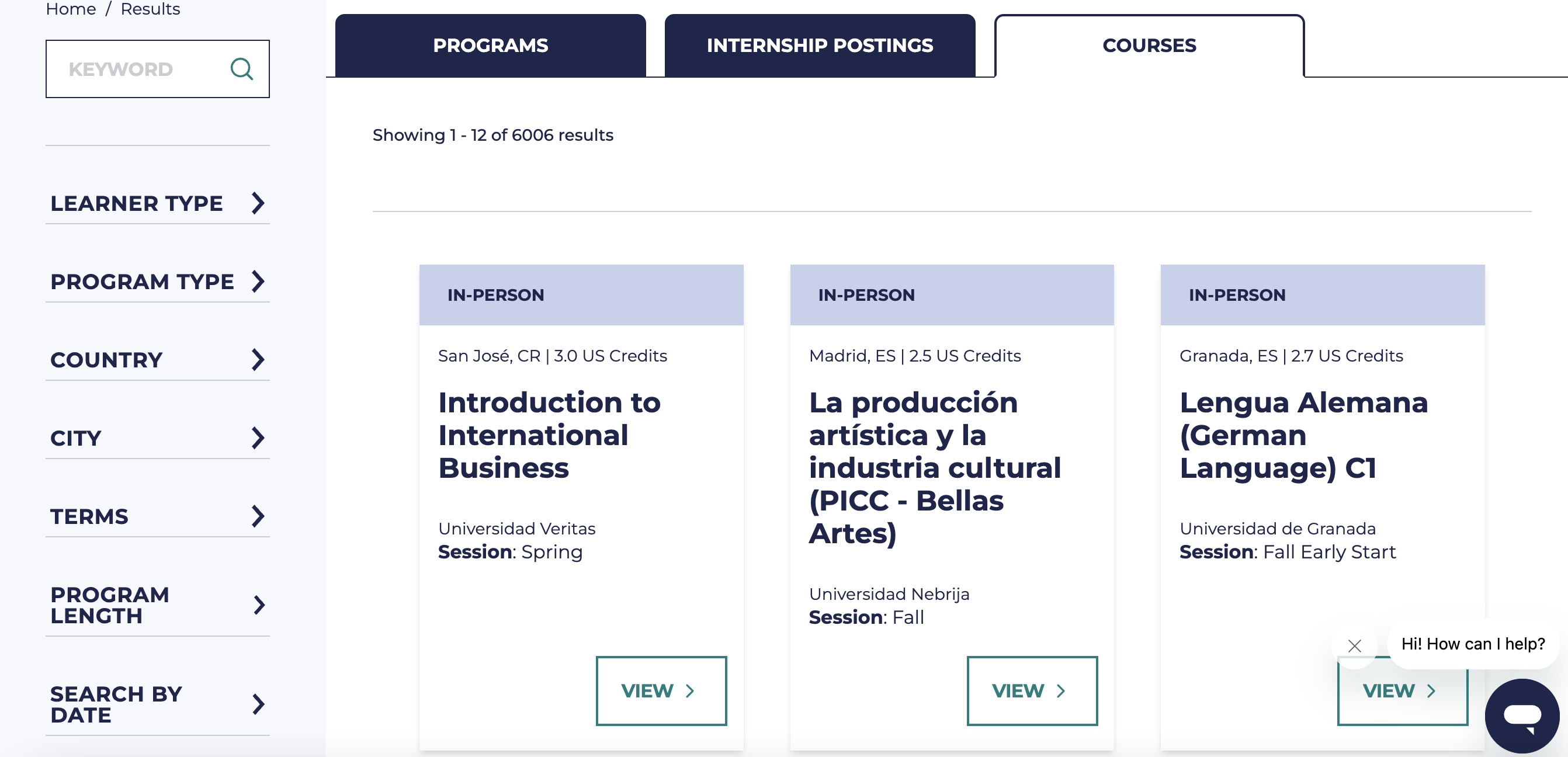View the Introduction to International Business course
Viewport: 1568px width, 757px height.
pos(660,690)
